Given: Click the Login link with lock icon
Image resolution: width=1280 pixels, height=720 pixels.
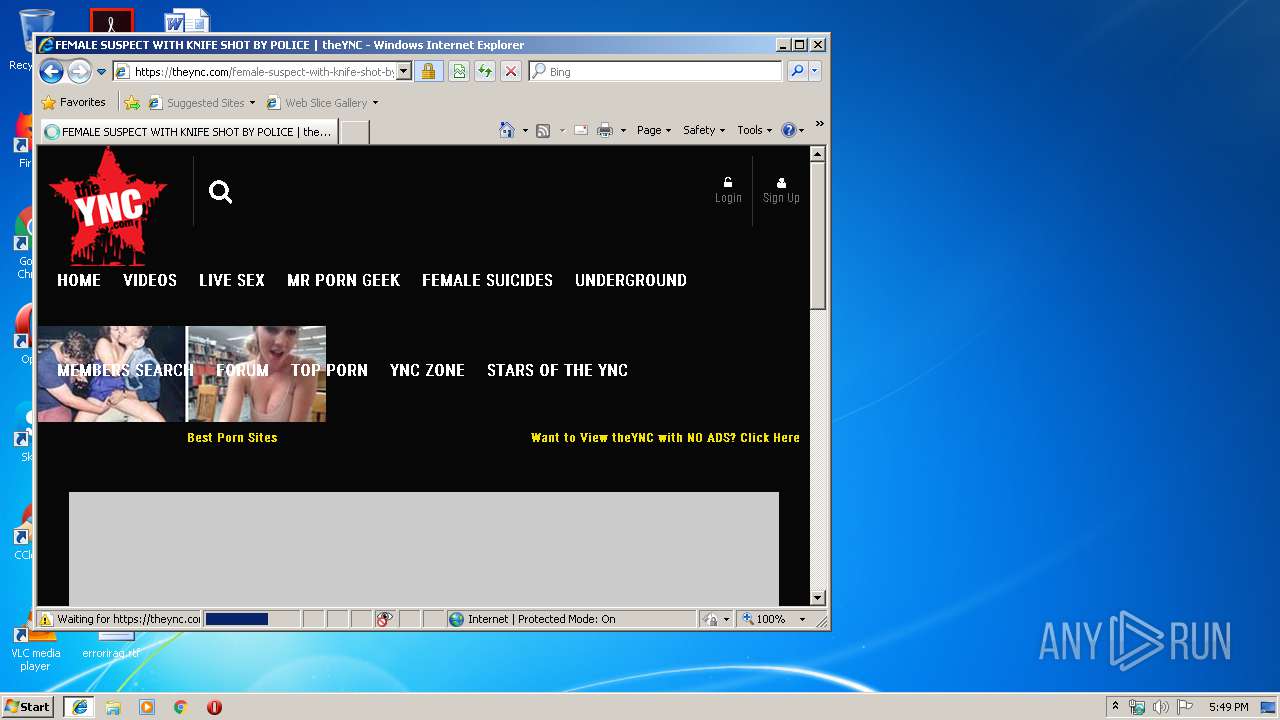Looking at the screenshot, I should coord(728,190).
